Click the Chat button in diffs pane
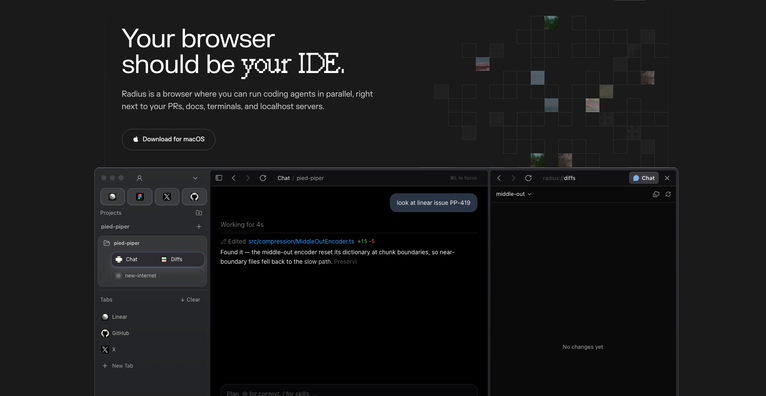Image resolution: width=766 pixels, height=396 pixels. click(x=644, y=178)
